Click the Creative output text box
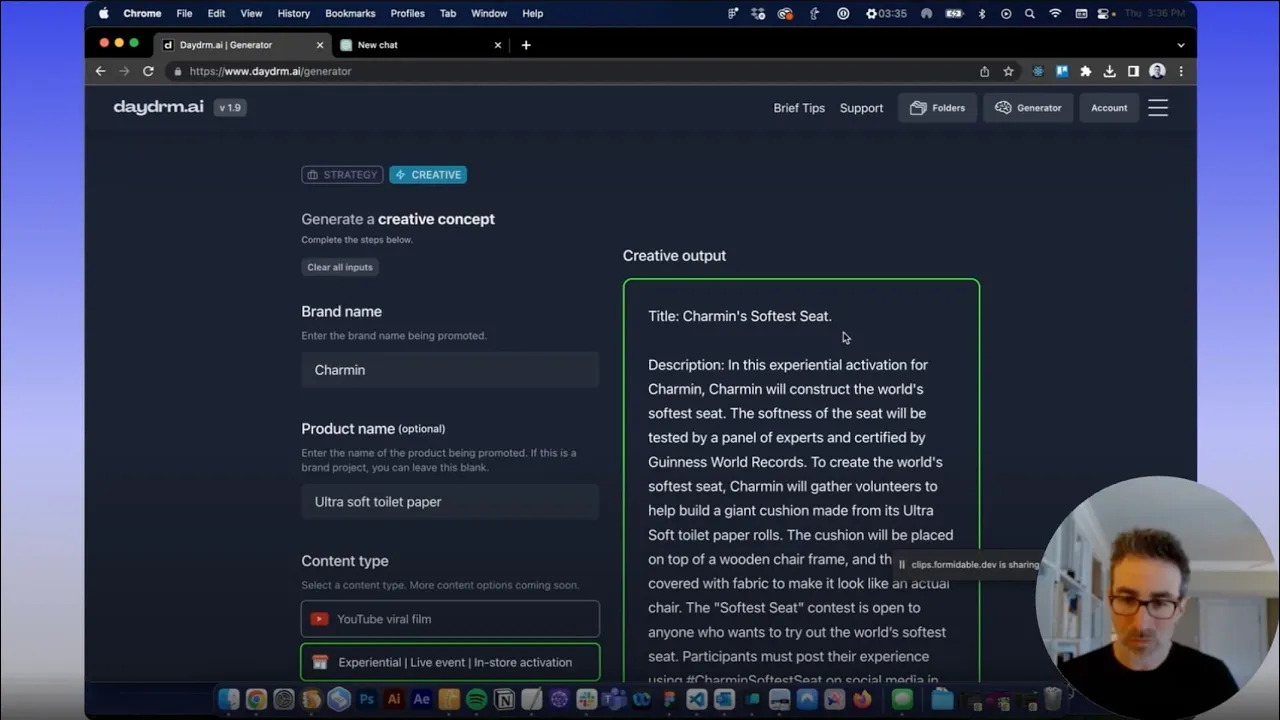Image resolution: width=1280 pixels, height=720 pixels. pyautogui.click(x=801, y=481)
